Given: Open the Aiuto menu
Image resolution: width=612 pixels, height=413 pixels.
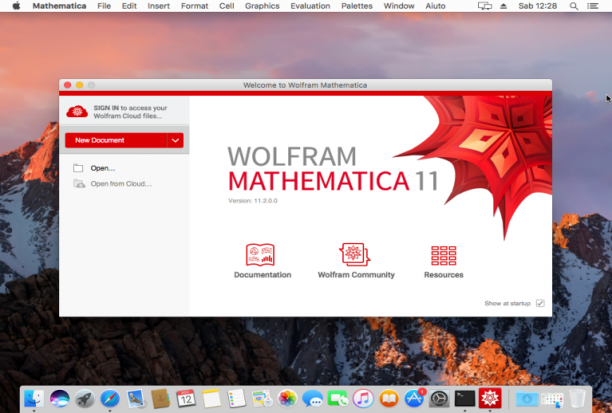Looking at the screenshot, I should (435, 6).
